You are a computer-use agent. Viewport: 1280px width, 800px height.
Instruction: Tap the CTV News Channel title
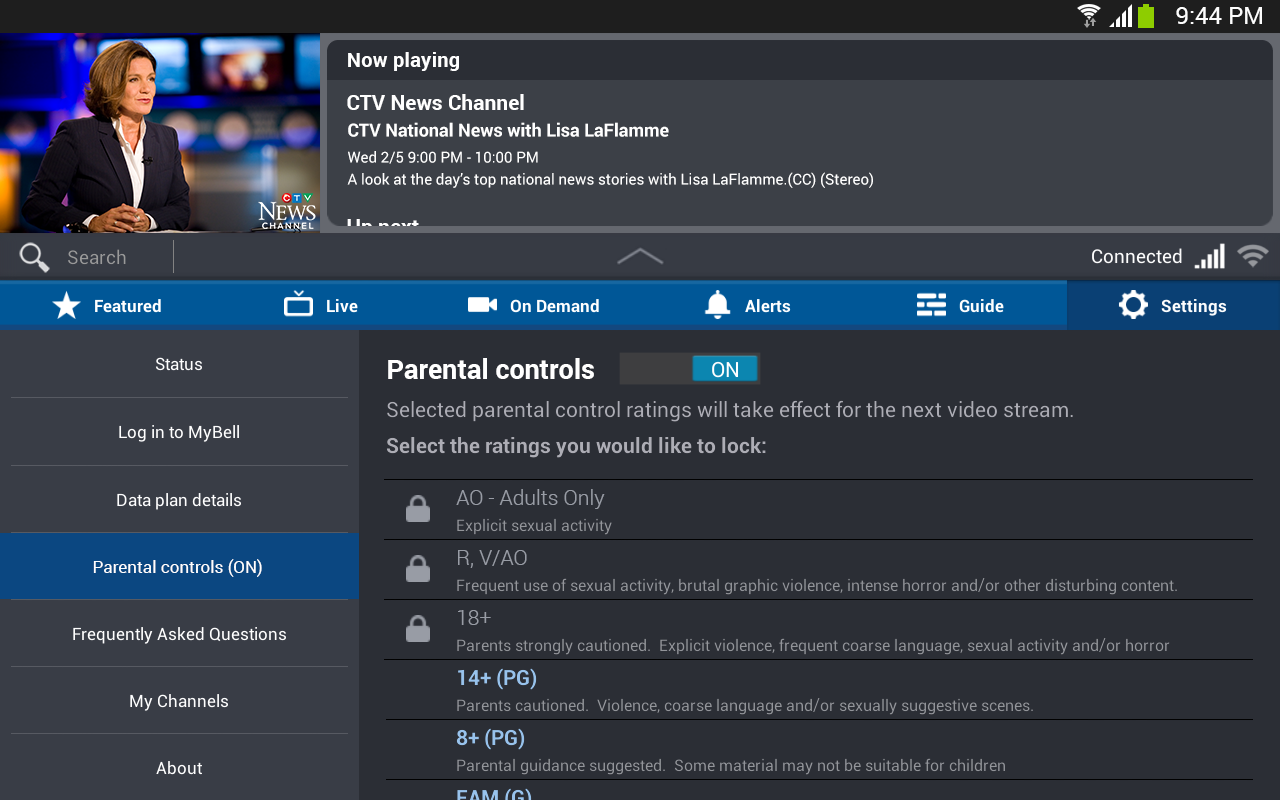(x=435, y=103)
